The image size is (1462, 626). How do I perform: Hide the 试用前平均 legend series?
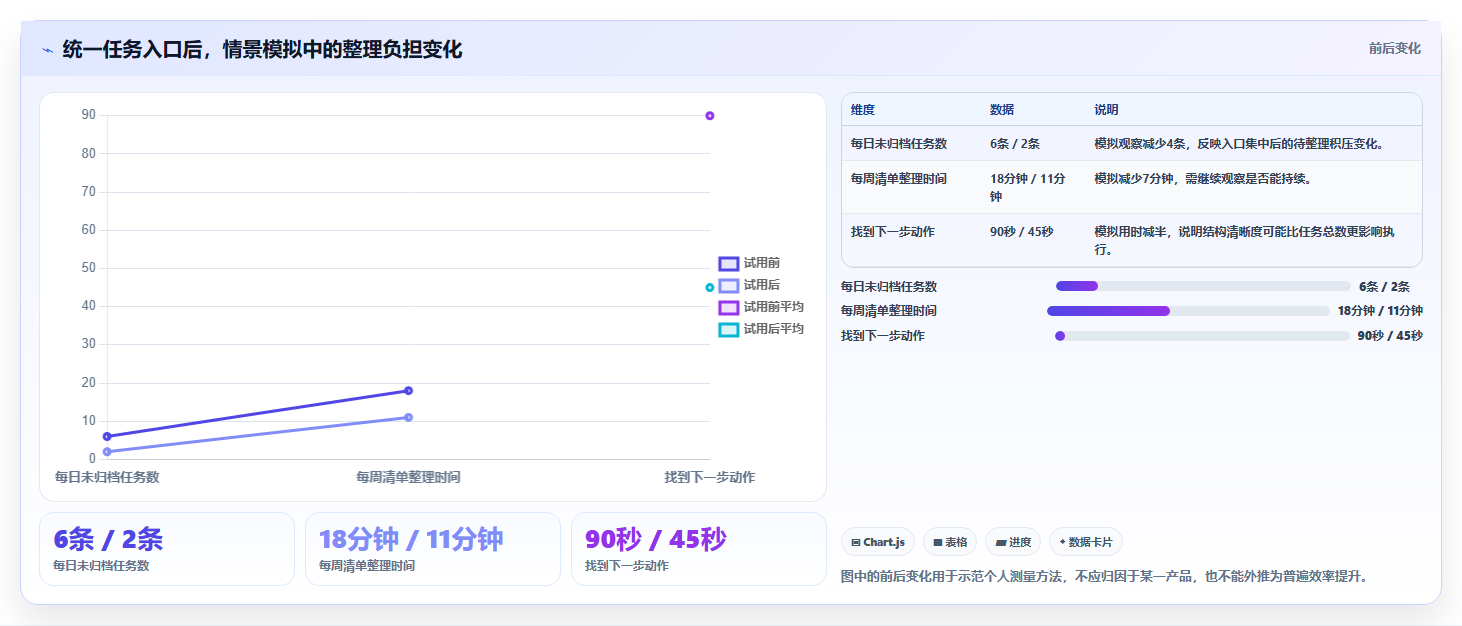(x=761, y=307)
